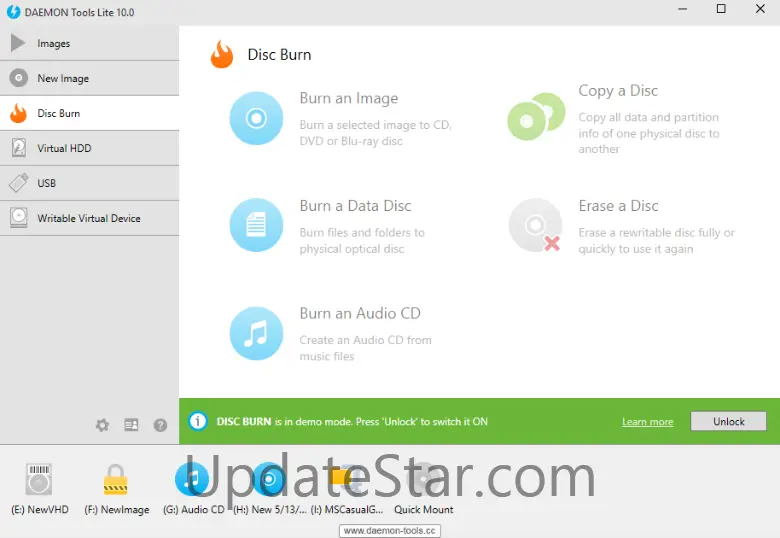This screenshot has width=780, height=538.
Task: Open Writable Virtual Device in sidebar
Action: pyautogui.click(x=90, y=218)
